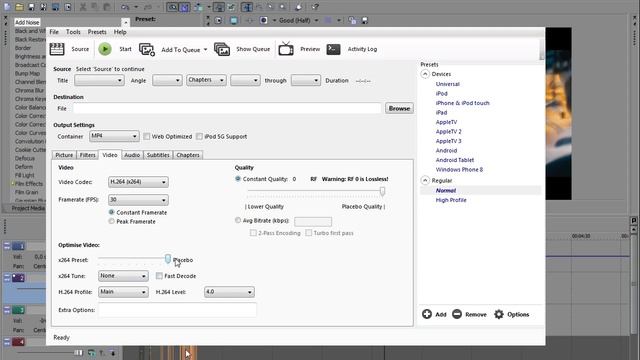Click the Show Queue icon

point(222,49)
